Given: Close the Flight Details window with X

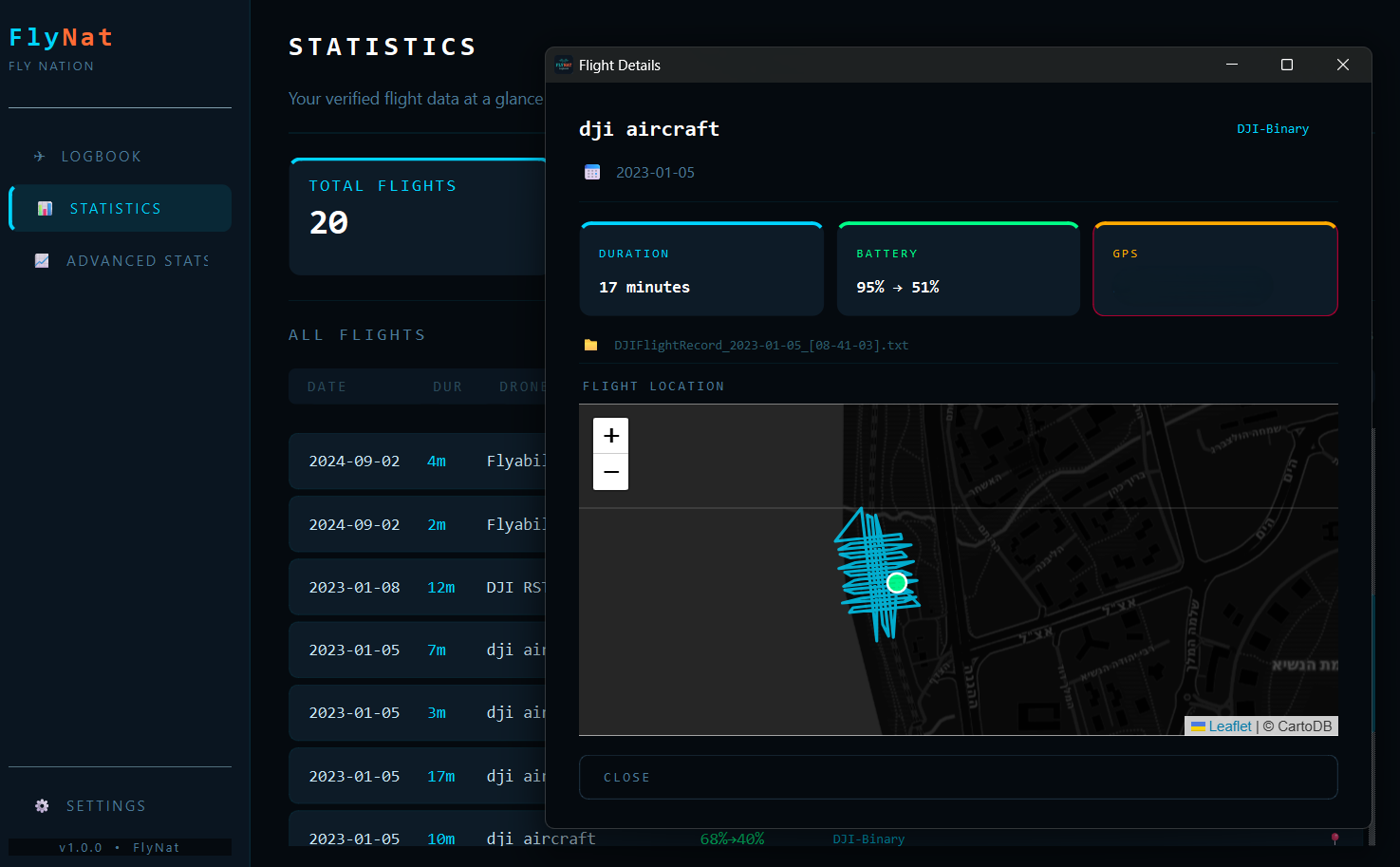Looking at the screenshot, I should (x=1343, y=65).
